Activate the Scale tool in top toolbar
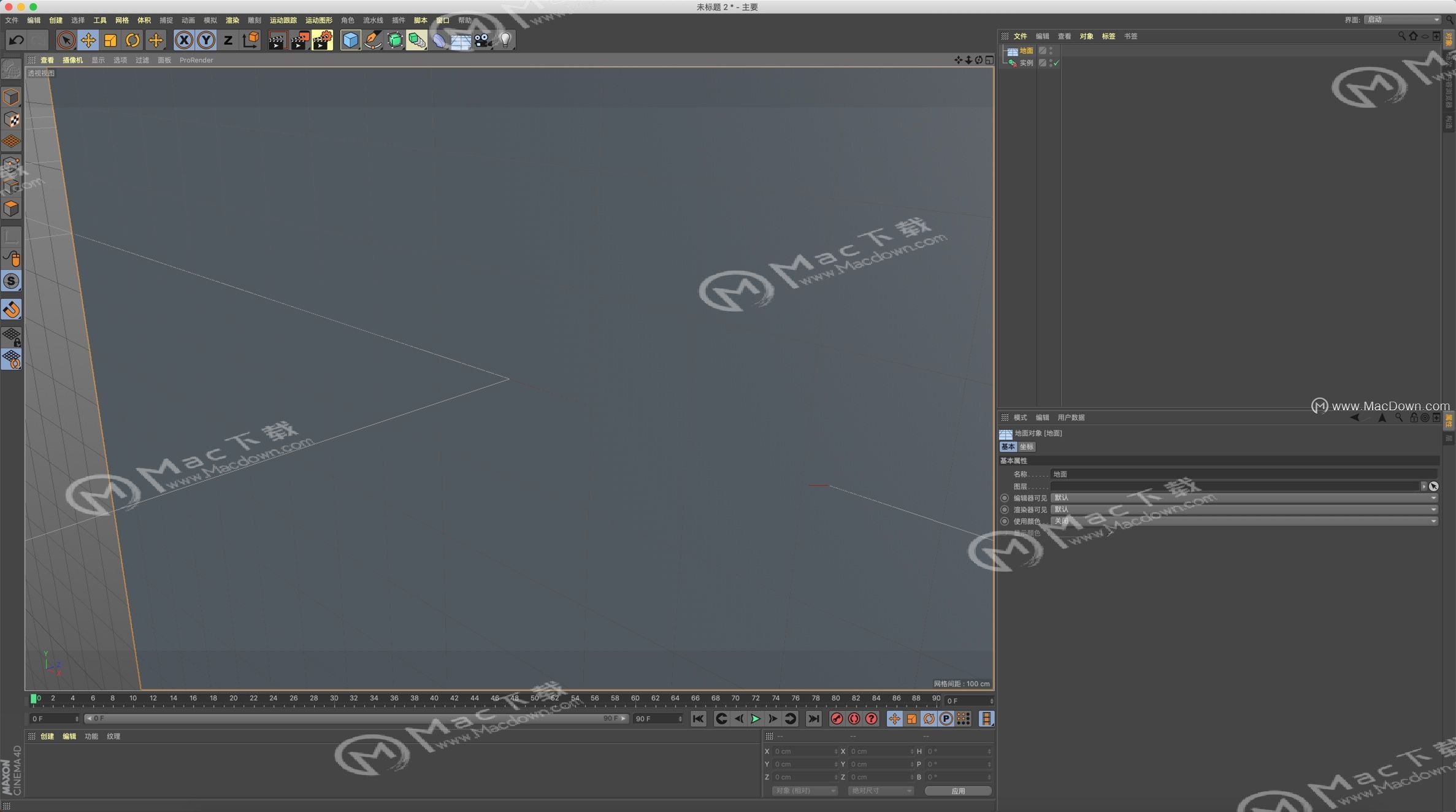 pyautogui.click(x=110, y=40)
